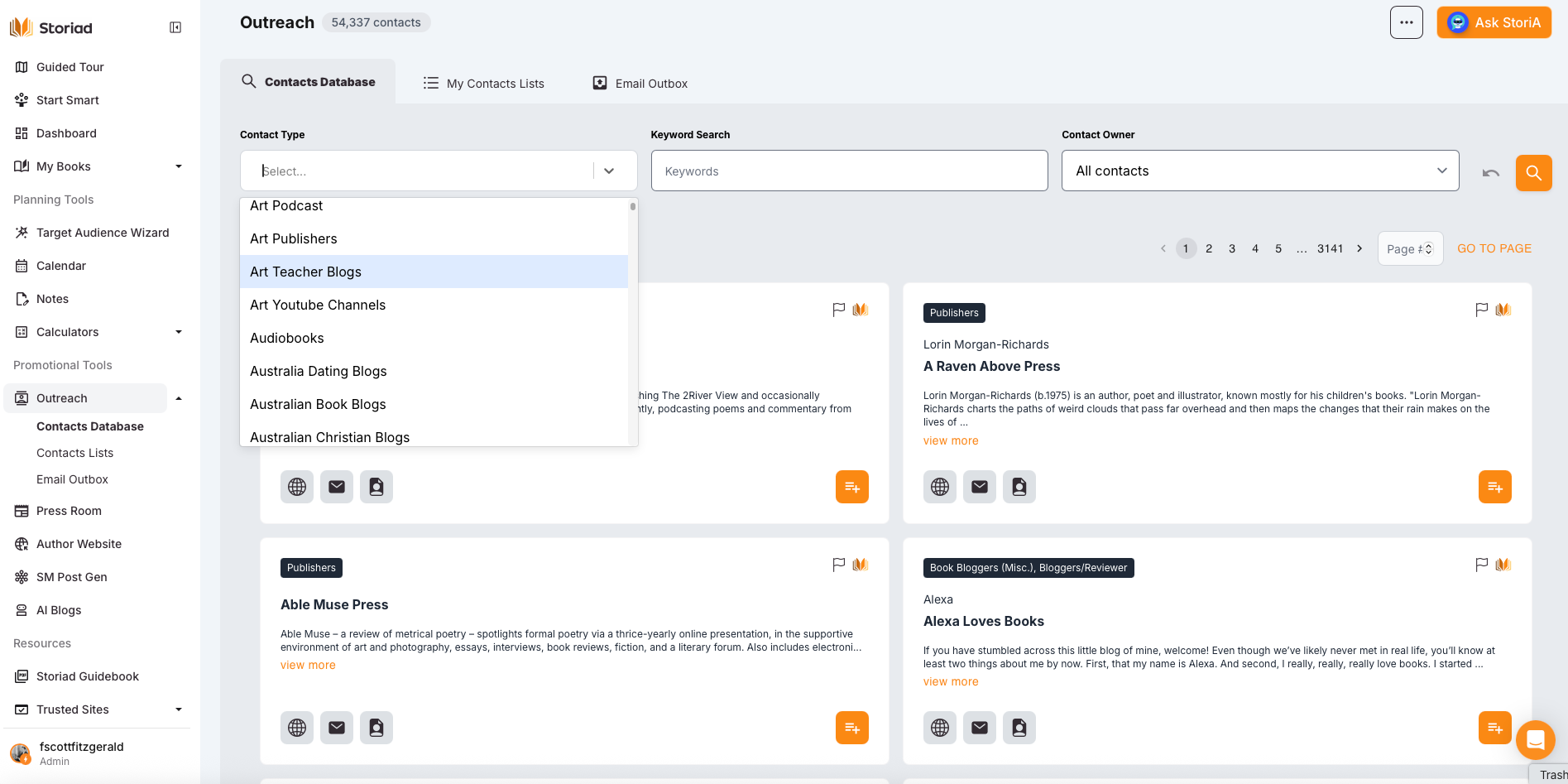Open Contacts Lists sub-item
This screenshot has height=784, width=1568.
click(74, 453)
